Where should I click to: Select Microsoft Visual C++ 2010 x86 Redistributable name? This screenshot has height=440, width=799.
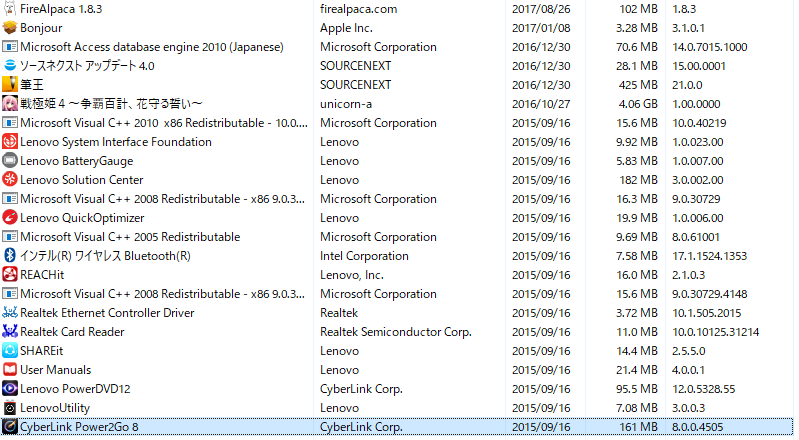pyautogui.click(x=164, y=123)
